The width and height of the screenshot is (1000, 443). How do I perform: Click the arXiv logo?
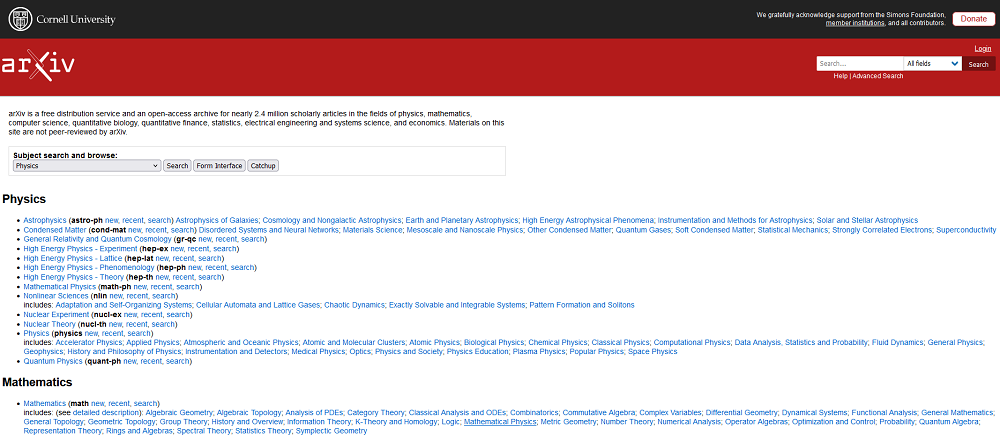point(38,66)
